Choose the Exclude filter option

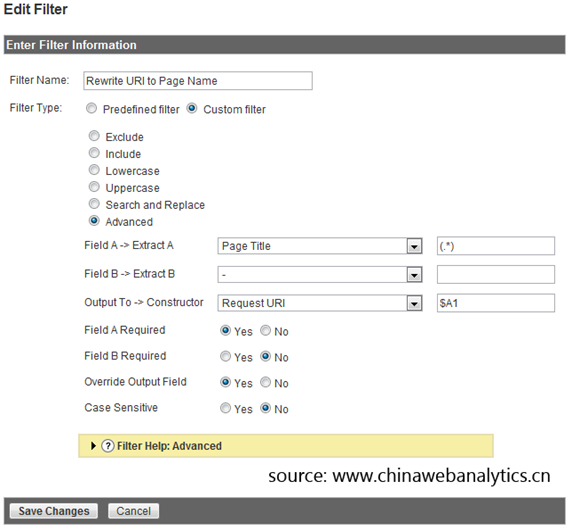[94, 136]
